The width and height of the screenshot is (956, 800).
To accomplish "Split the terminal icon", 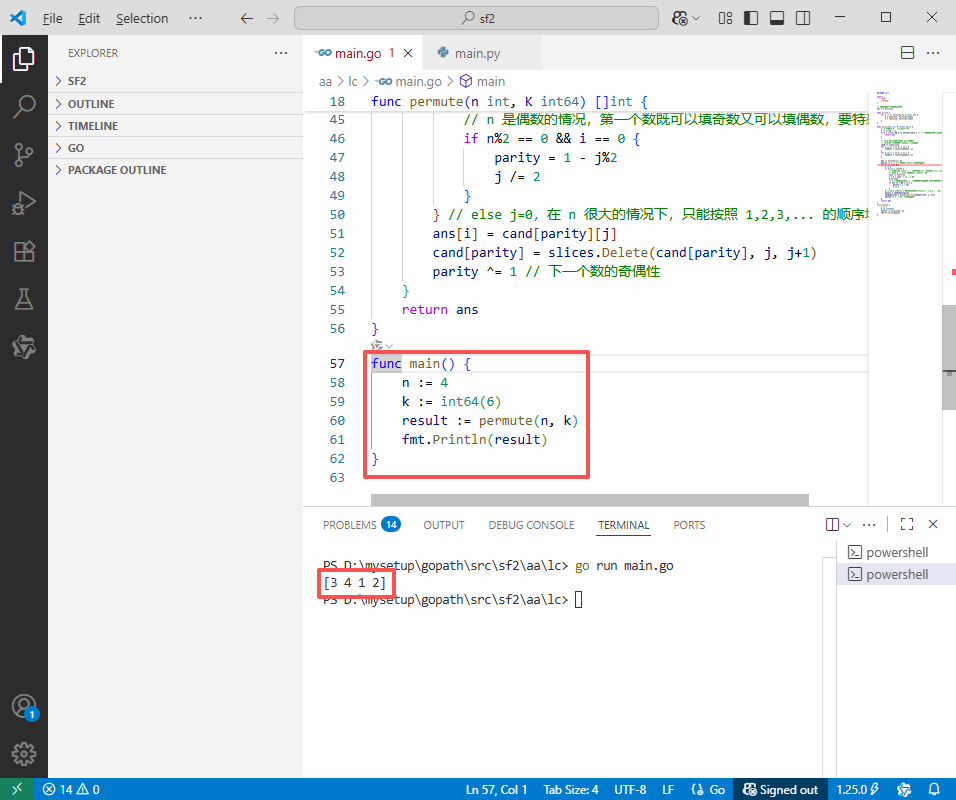I will click(832, 524).
